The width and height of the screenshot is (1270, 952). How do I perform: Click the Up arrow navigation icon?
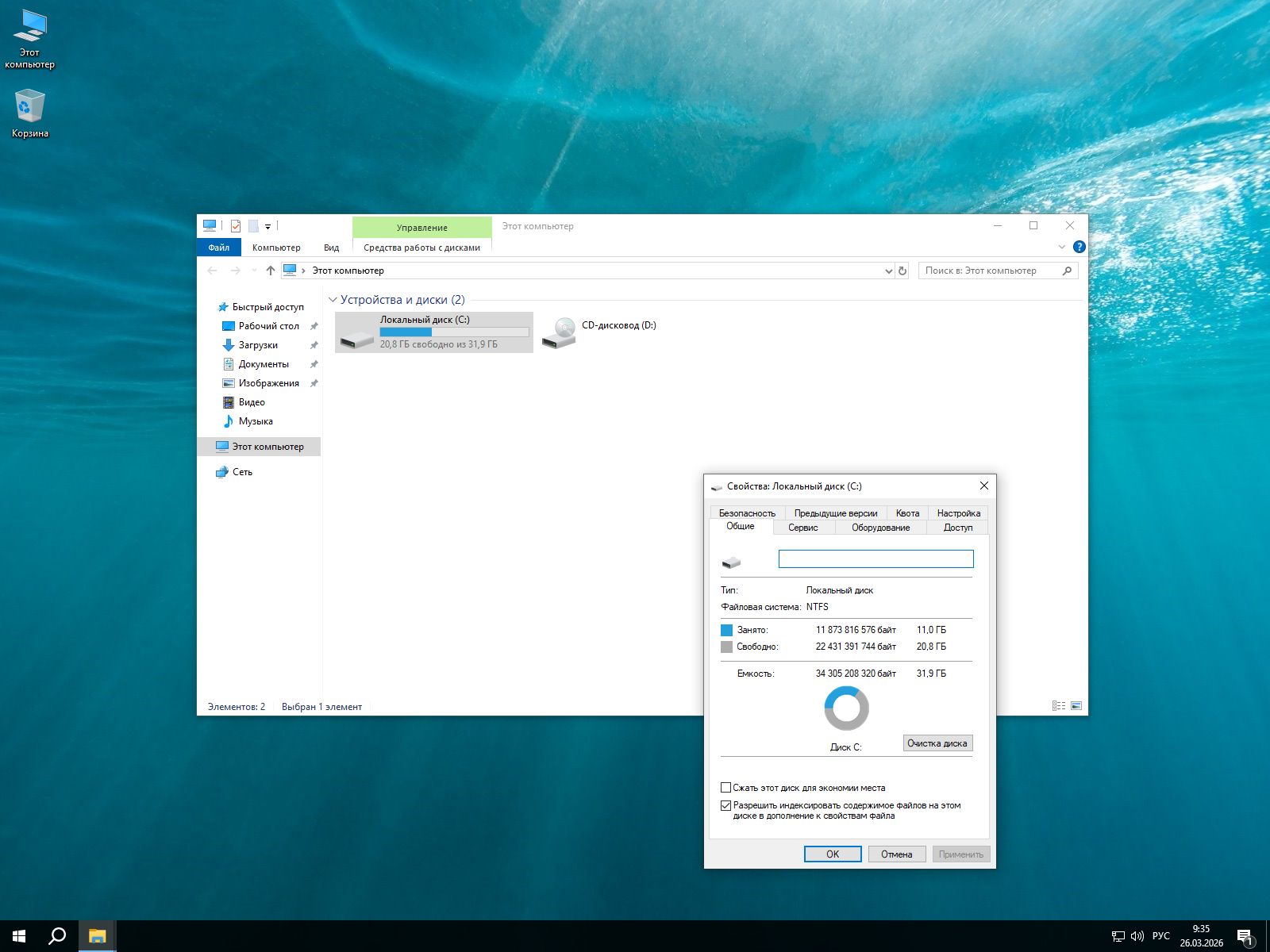pos(271,271)
